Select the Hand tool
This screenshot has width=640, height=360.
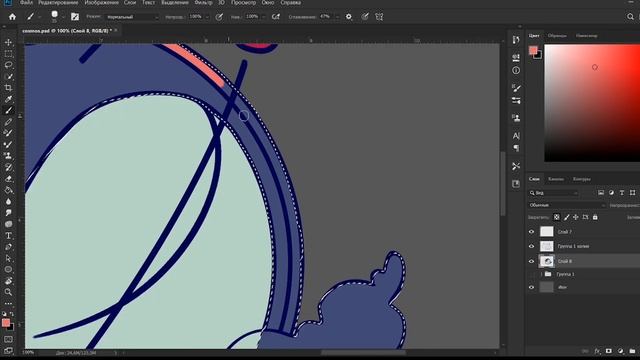pos(8,281)
